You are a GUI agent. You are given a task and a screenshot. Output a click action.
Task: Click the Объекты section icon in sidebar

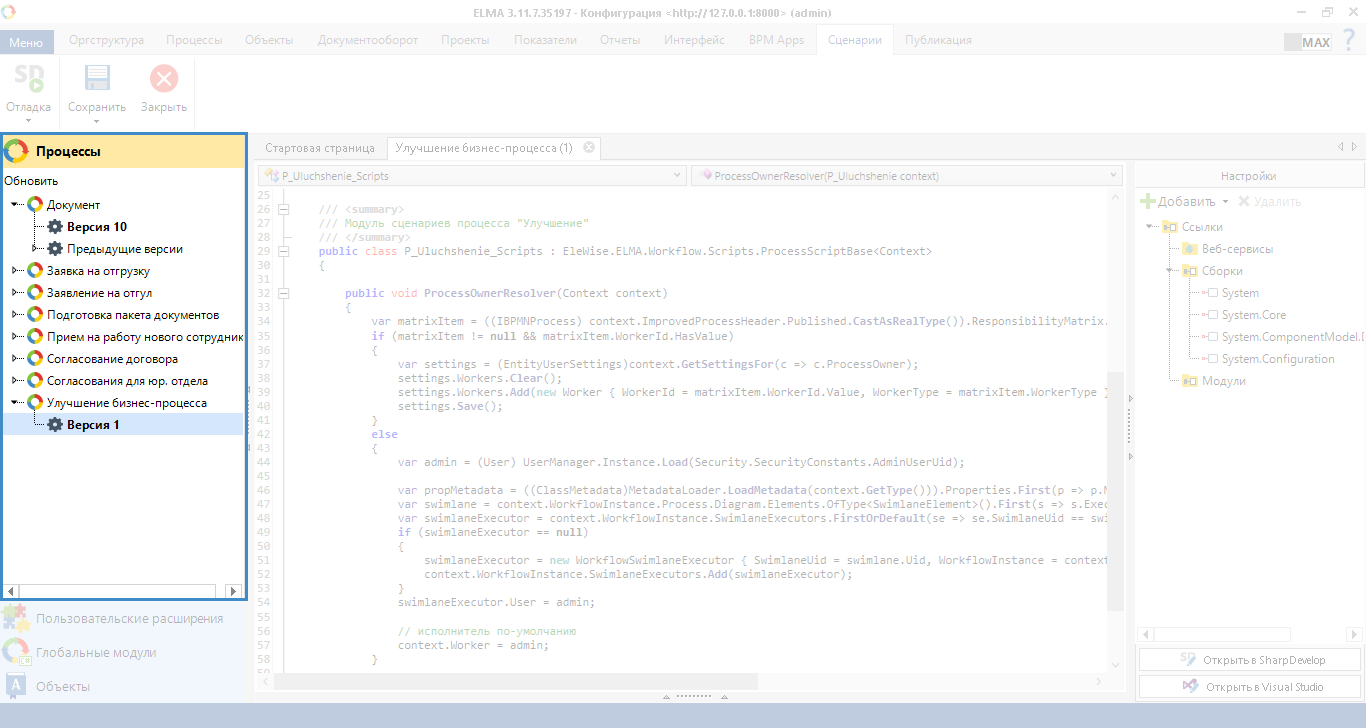tap(15, 686)
